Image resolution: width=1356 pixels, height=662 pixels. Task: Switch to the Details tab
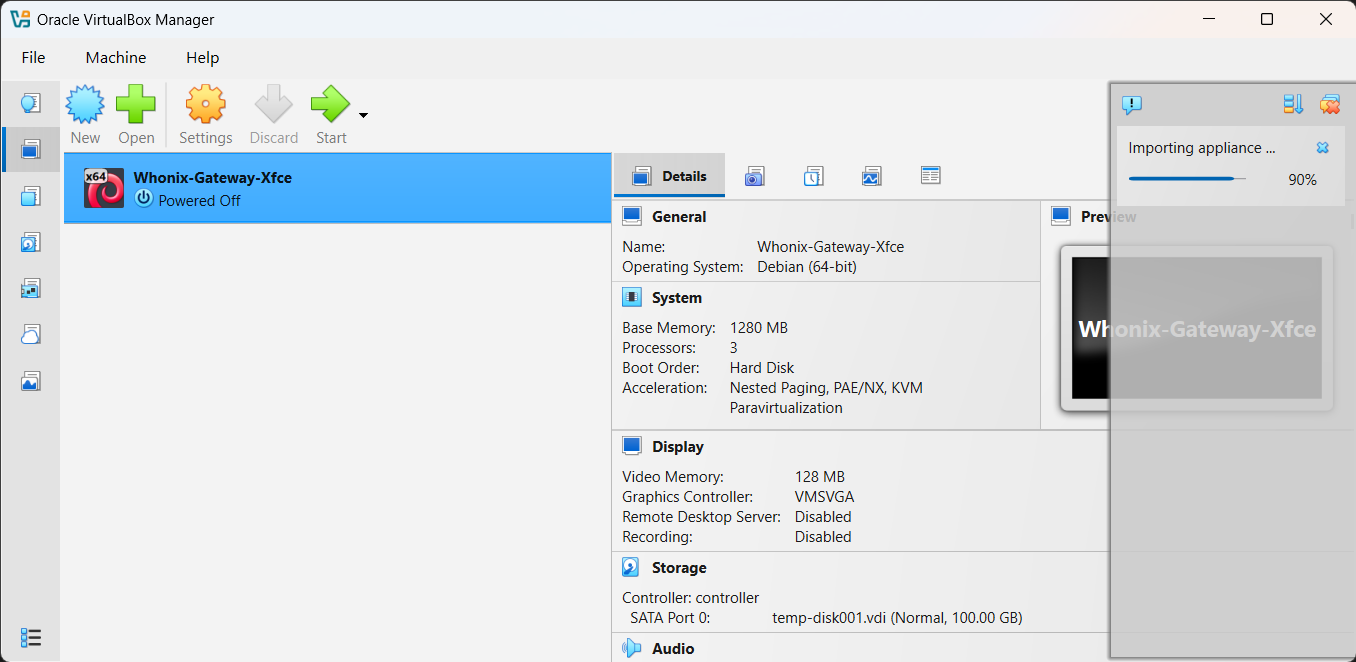668,175
